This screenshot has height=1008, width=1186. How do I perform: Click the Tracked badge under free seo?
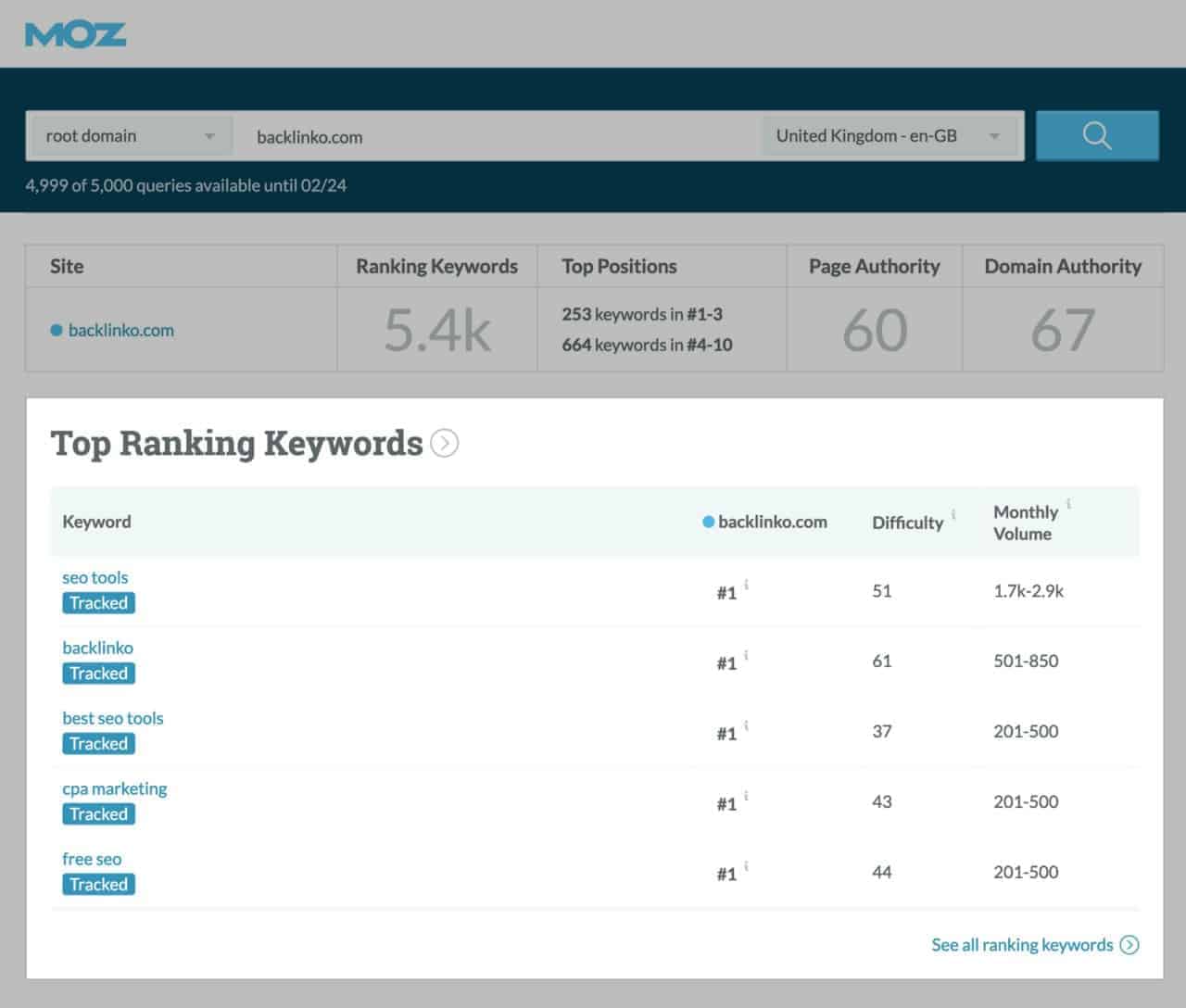point(99,885)
